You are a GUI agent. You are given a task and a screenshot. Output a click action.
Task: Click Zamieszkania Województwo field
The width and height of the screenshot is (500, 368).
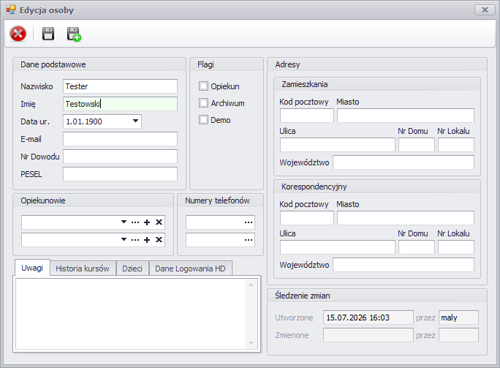click(403, 162)
